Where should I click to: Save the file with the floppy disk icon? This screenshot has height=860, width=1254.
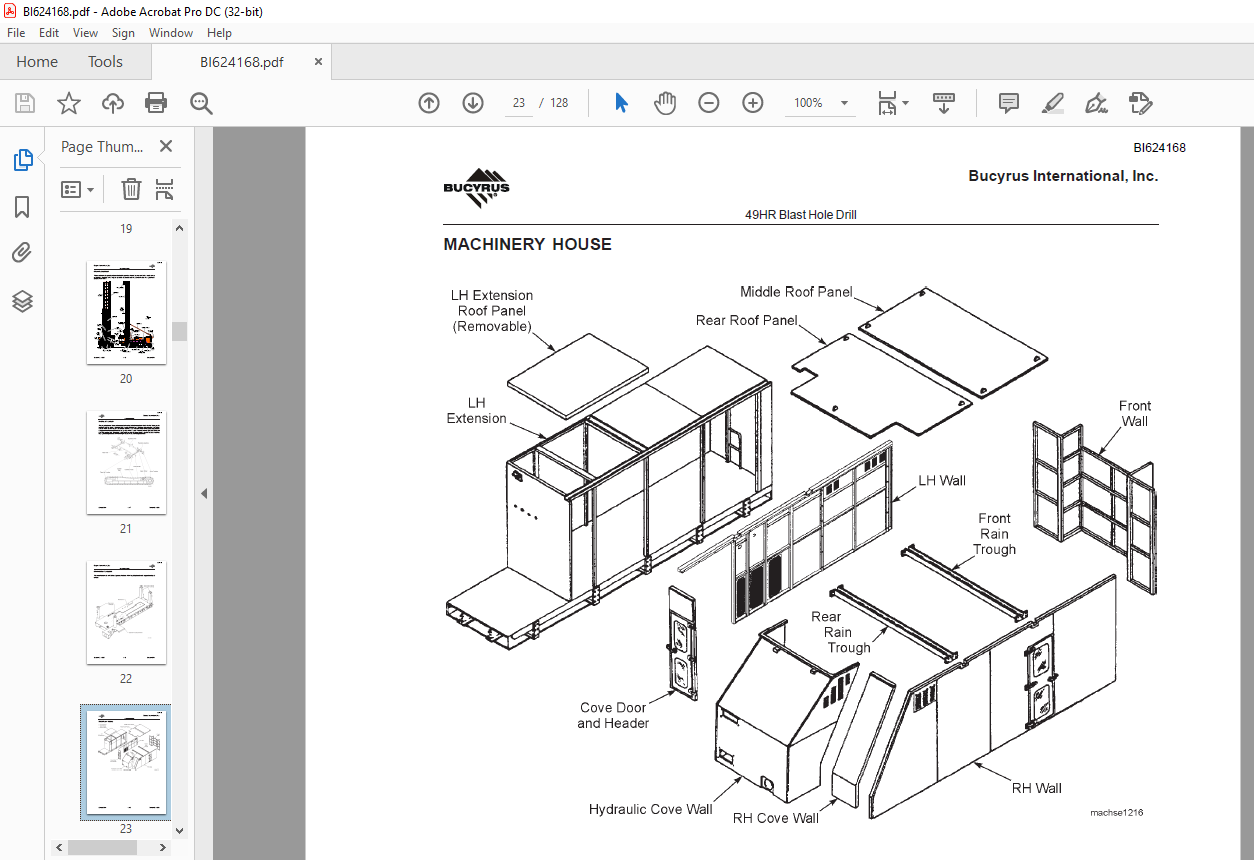25,103
